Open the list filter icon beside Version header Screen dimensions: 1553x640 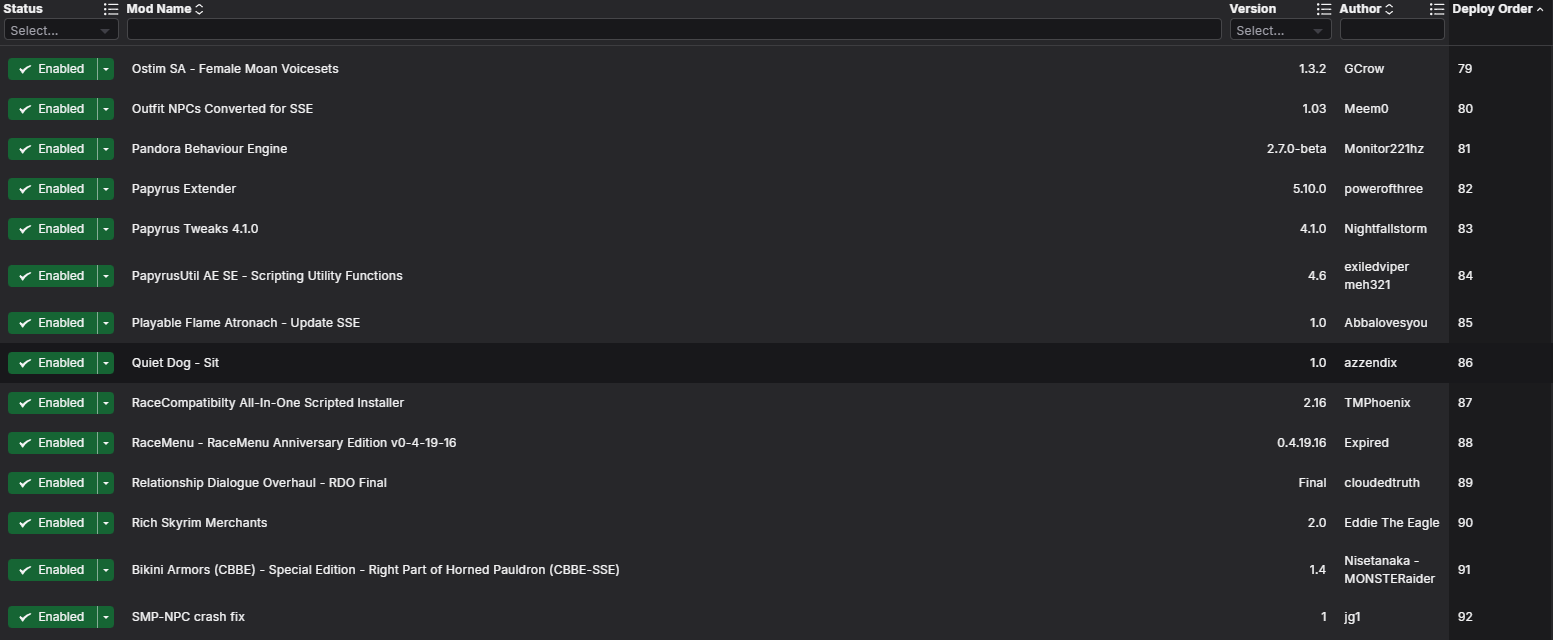(1324, 9)
